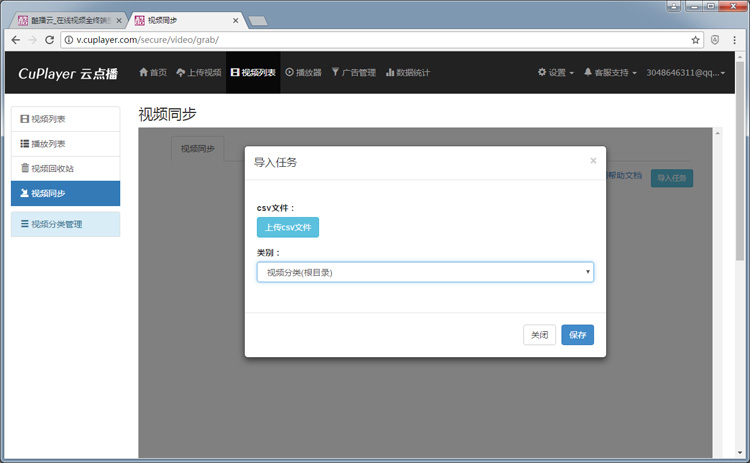Open 上传视频 cloud upload icon

[180, 72]
